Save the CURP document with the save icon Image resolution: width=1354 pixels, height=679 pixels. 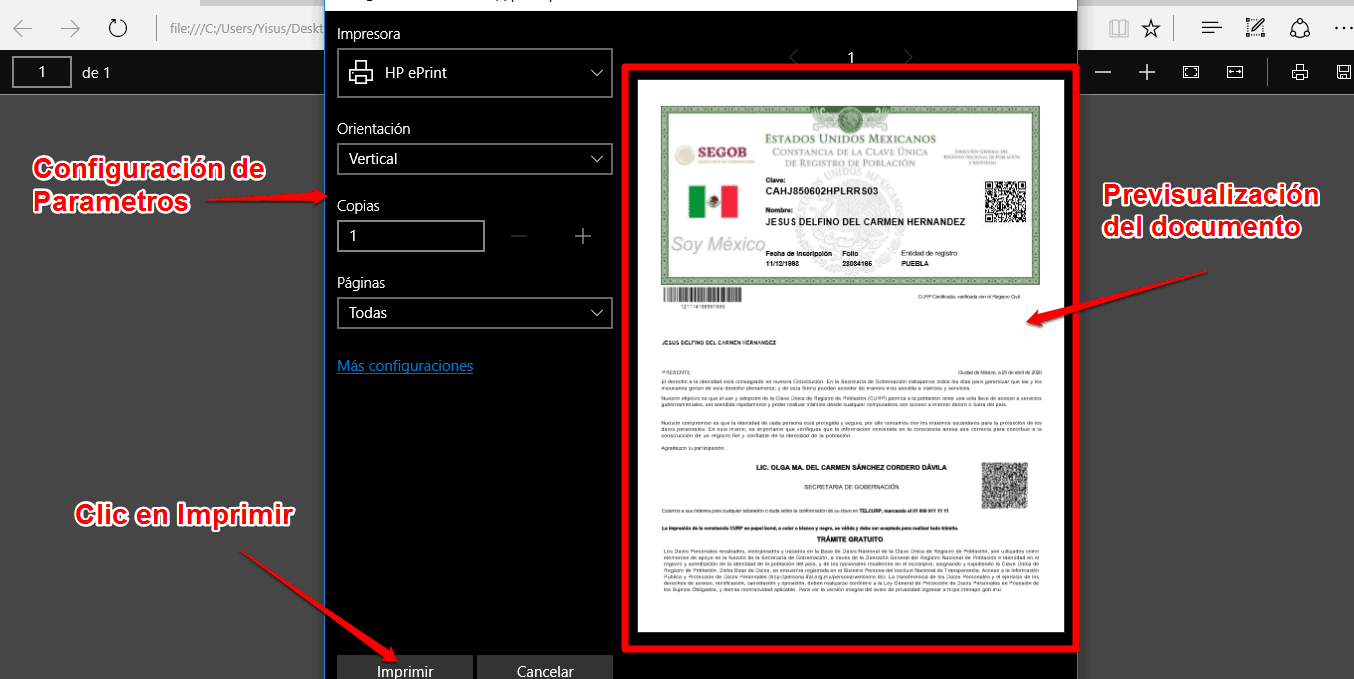coord(1343,71)
